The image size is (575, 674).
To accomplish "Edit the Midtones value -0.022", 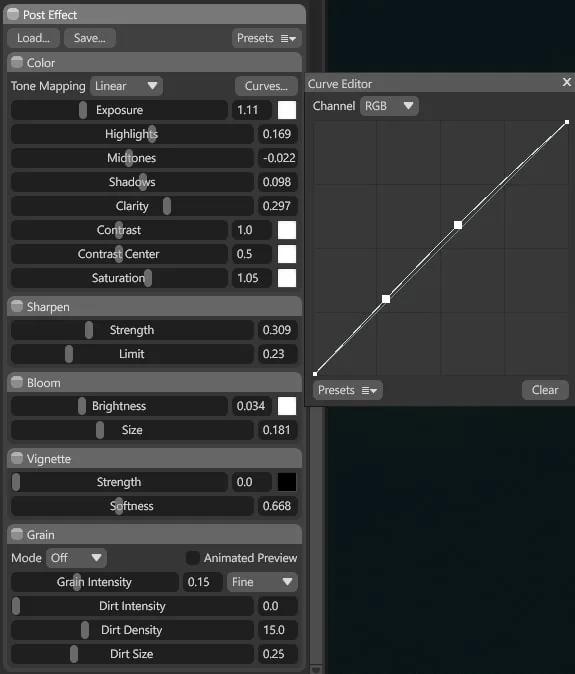I will [277, 158].
